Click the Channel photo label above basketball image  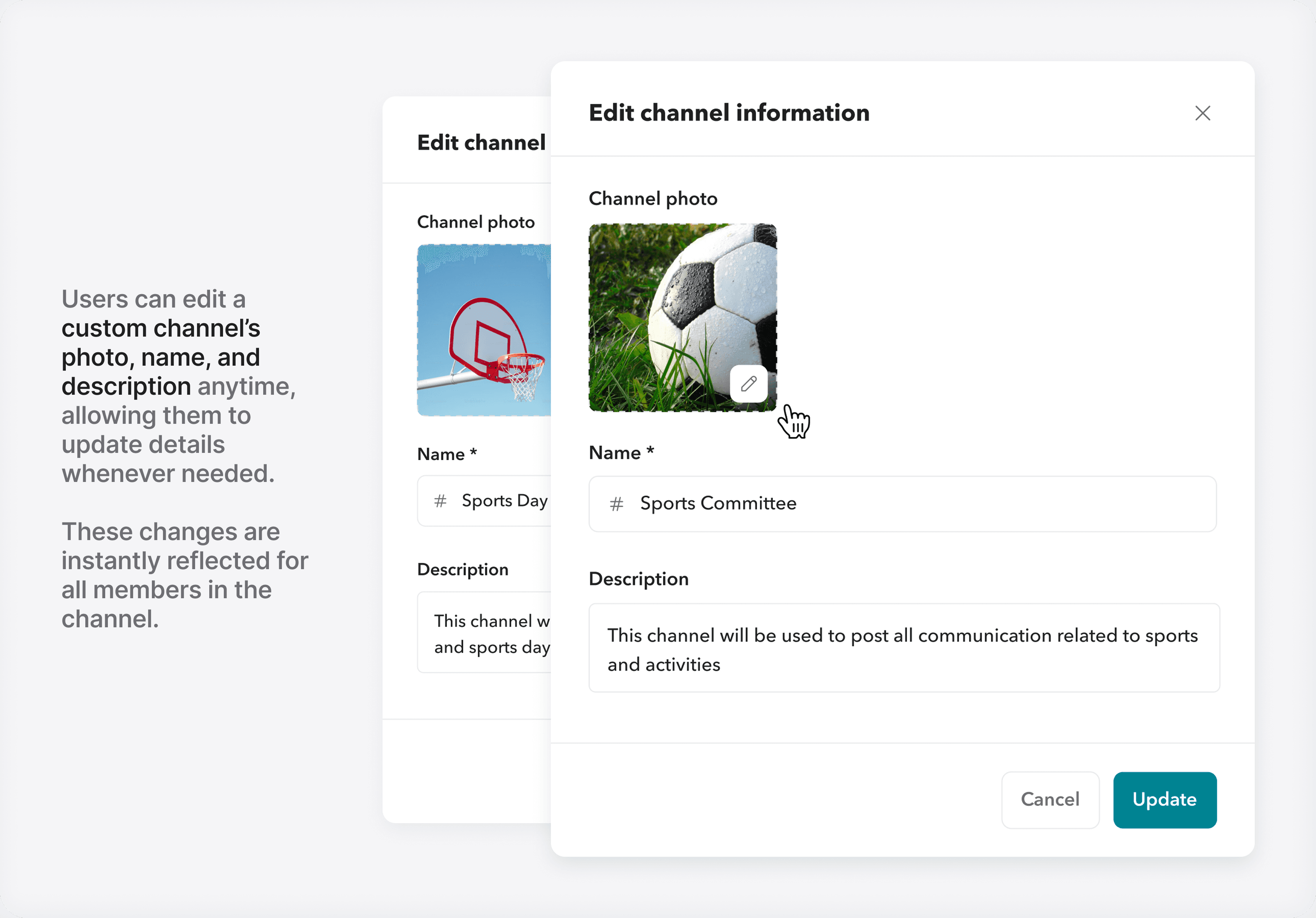tap(475, 222)
